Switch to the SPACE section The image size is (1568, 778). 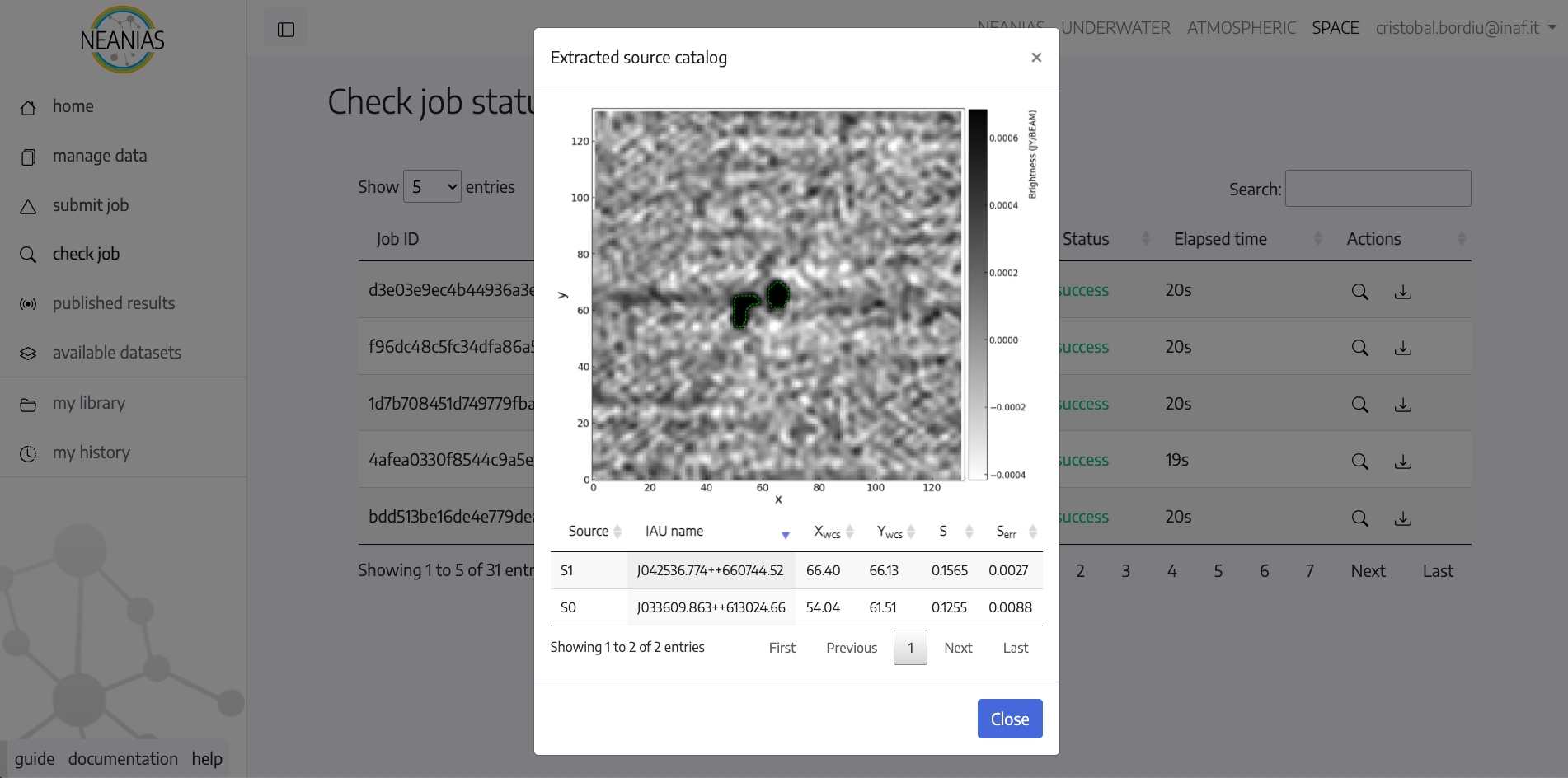click(x=1335, y=28)
